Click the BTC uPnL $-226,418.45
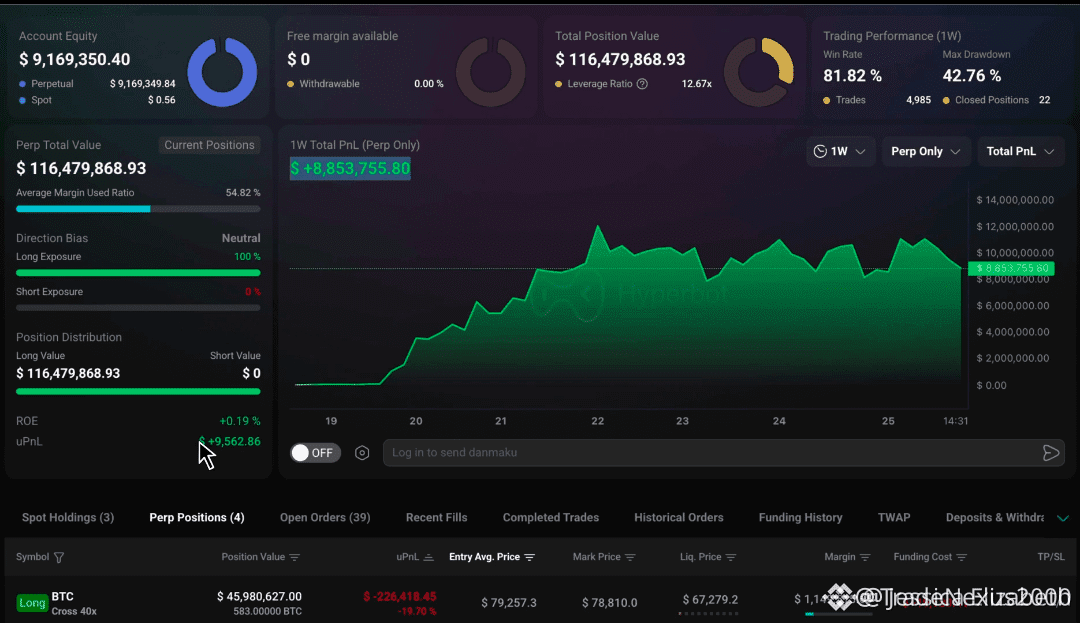 point(400,596)
